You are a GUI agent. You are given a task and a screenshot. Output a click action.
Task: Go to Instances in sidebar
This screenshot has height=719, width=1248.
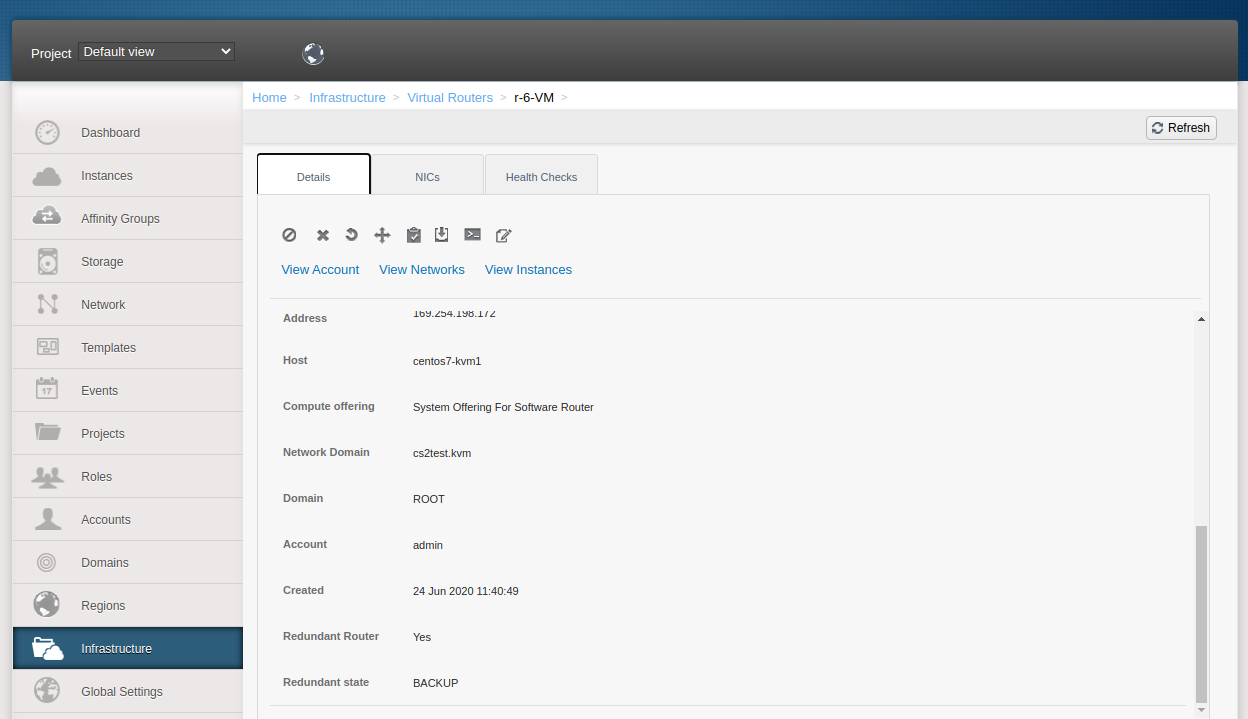click(x=127, y=175)
